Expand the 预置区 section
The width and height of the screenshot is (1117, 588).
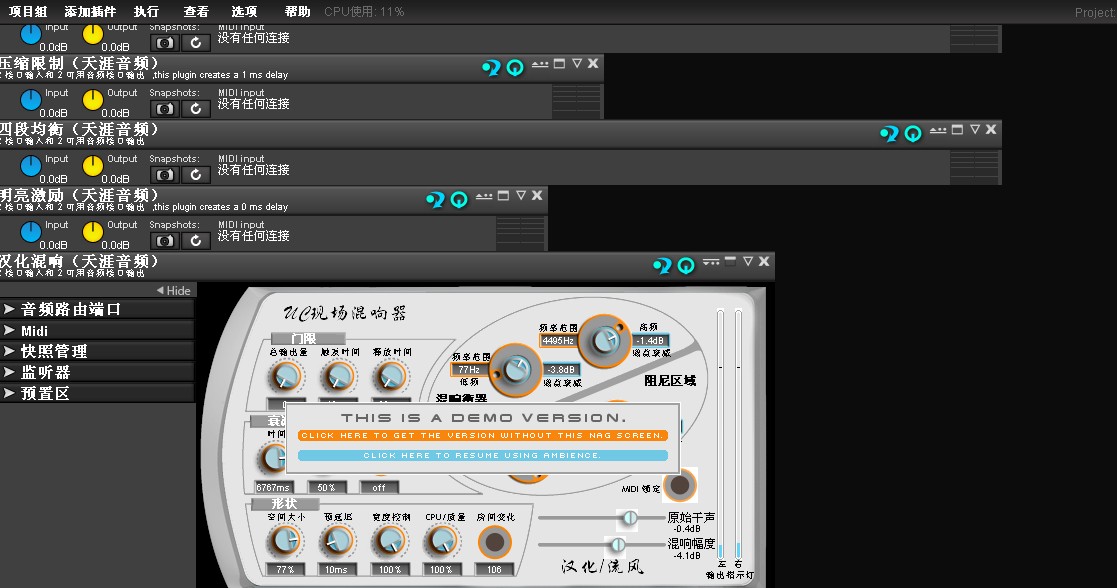97,393
